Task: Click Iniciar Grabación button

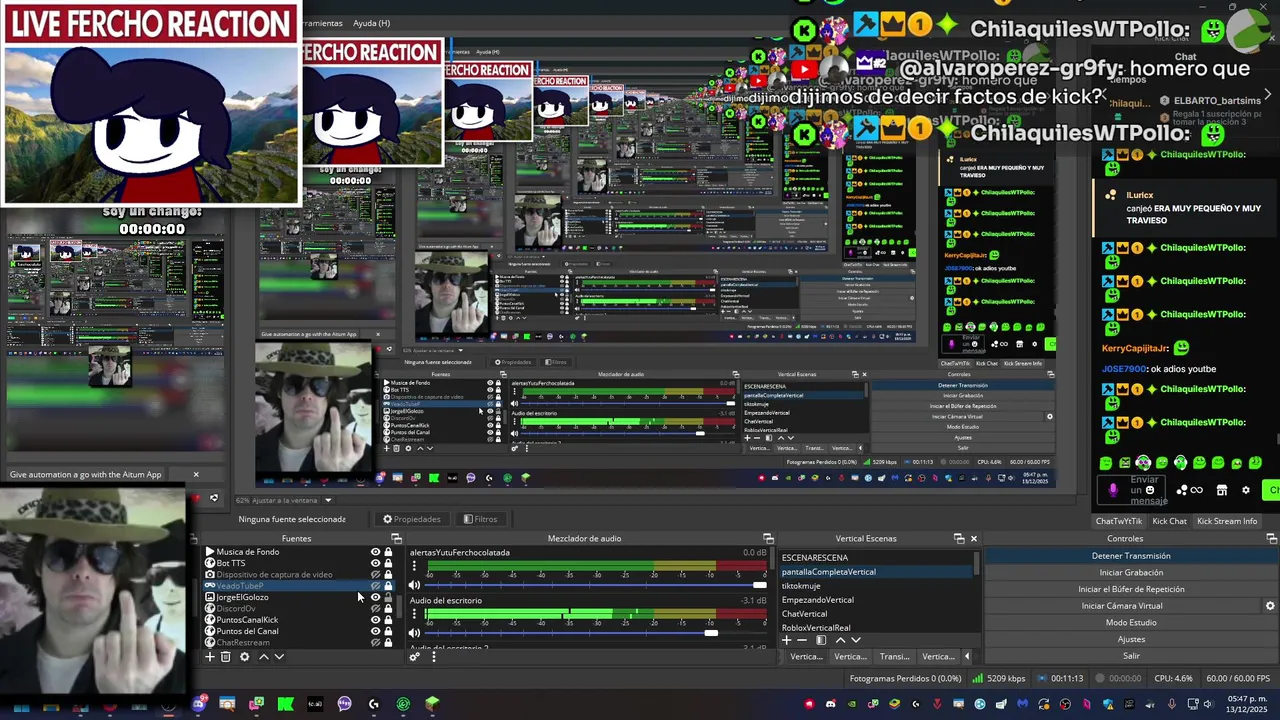Action: pyautogui.click(x=1131, y=573)
